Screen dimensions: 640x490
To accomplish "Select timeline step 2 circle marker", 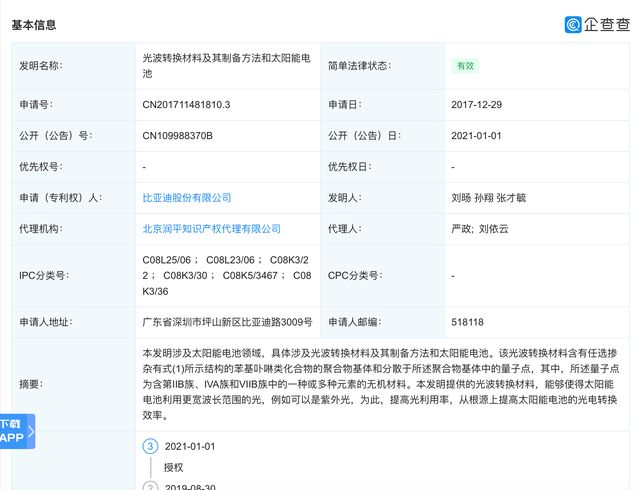I will (x=150, y=486).
